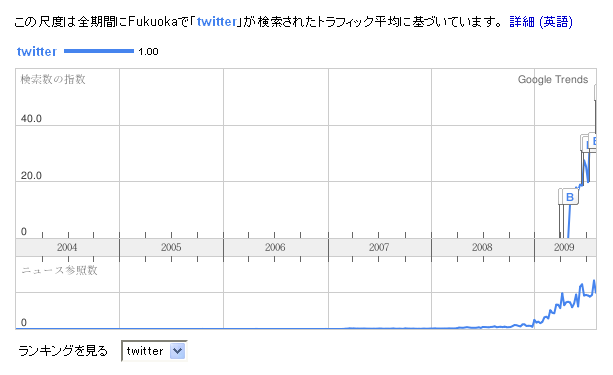Click the blue twitter legend label
This screenshot has width=613, height=375.
pyautogui.click(x=37, y=51)
